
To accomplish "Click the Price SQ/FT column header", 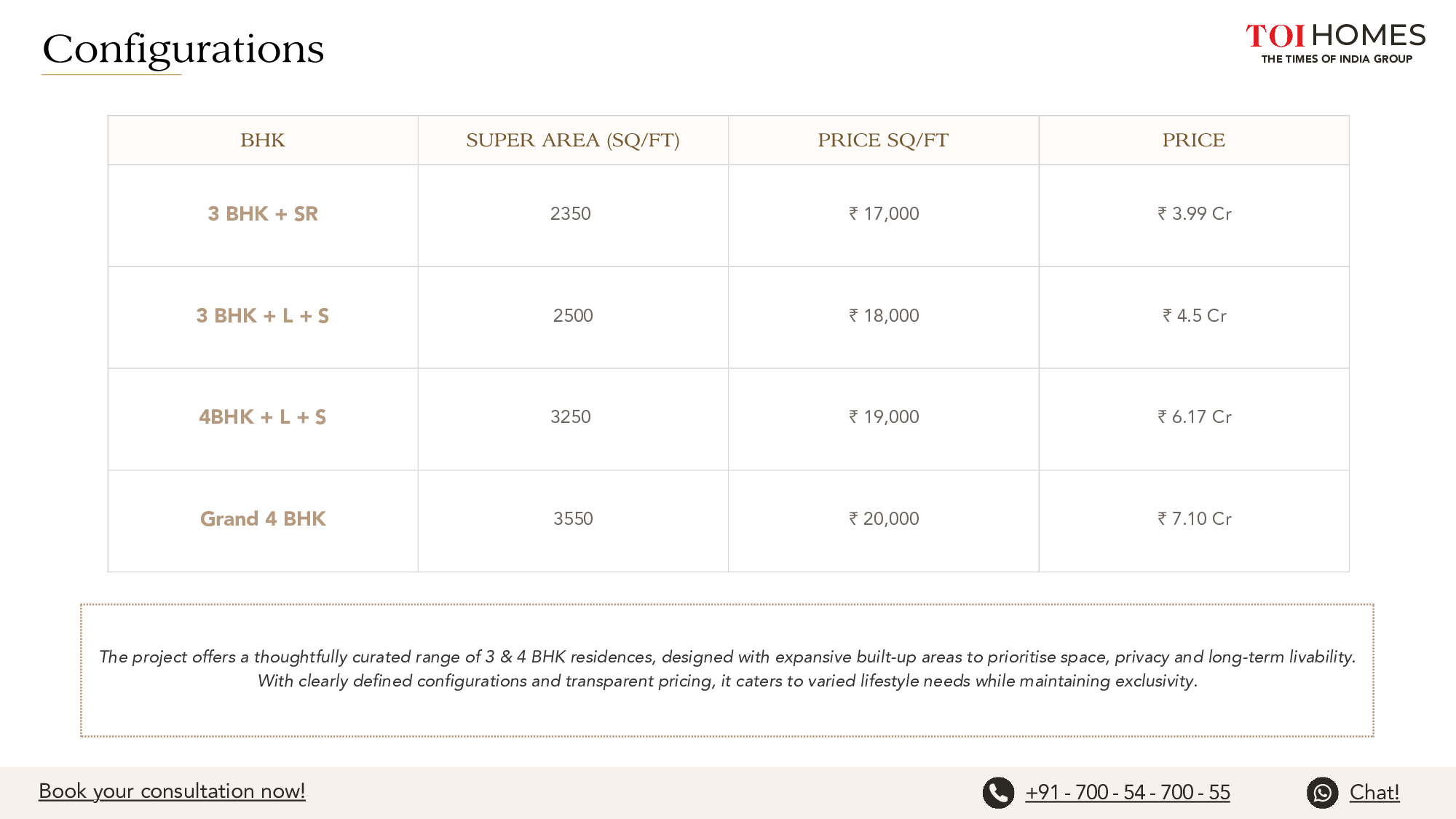I will [883, 140].
